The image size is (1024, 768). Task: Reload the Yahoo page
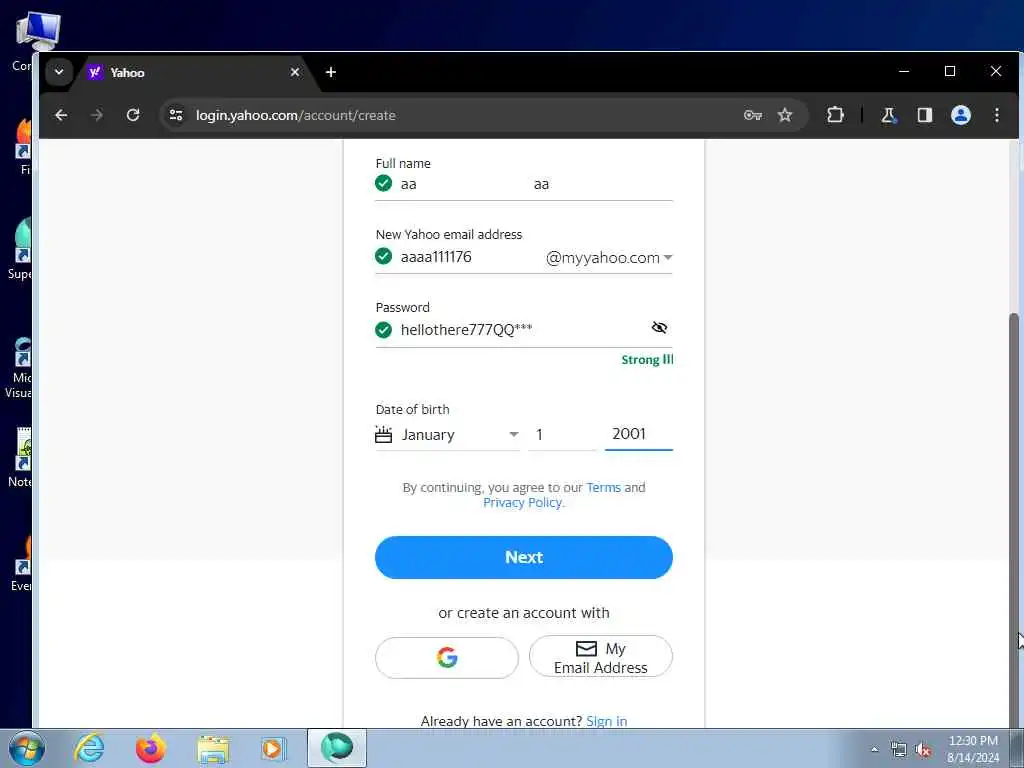click(x=133, y=115)
